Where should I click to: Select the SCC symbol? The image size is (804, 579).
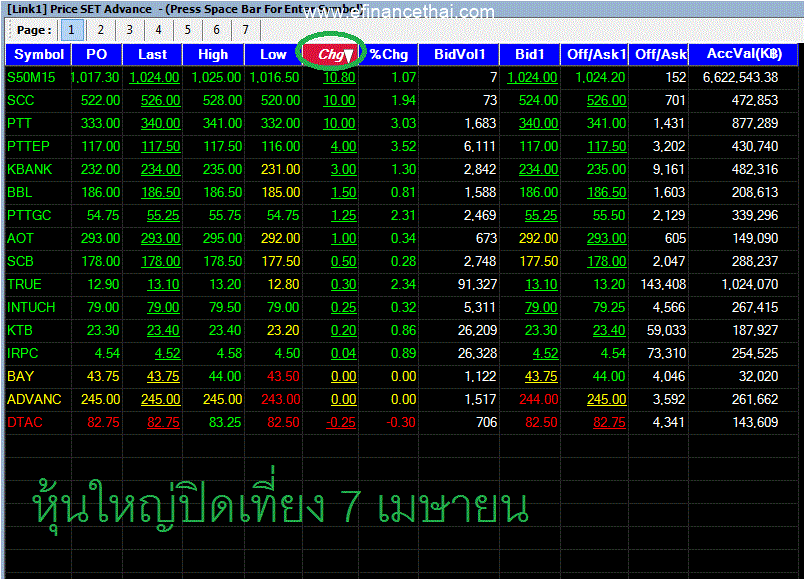[x=21, y=101]
